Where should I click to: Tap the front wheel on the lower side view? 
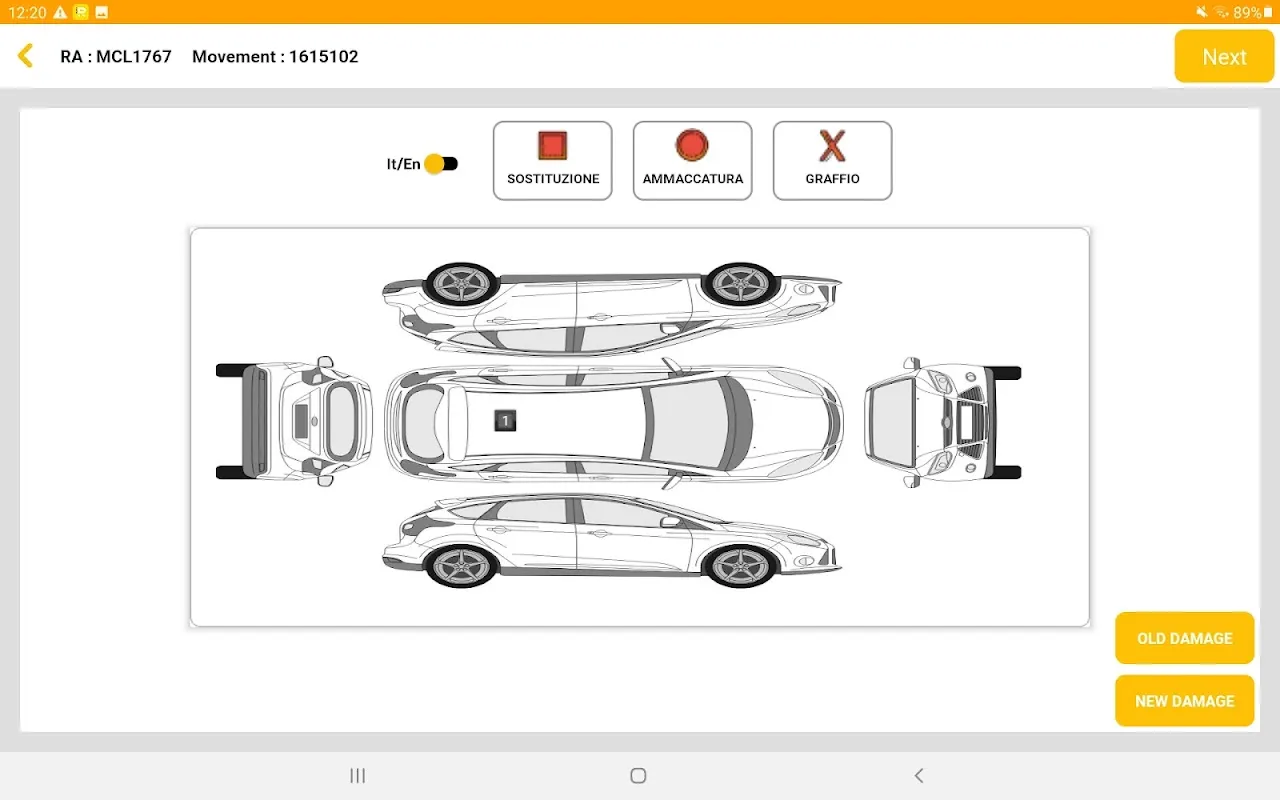pyautogui.click(x=741, y=566)
